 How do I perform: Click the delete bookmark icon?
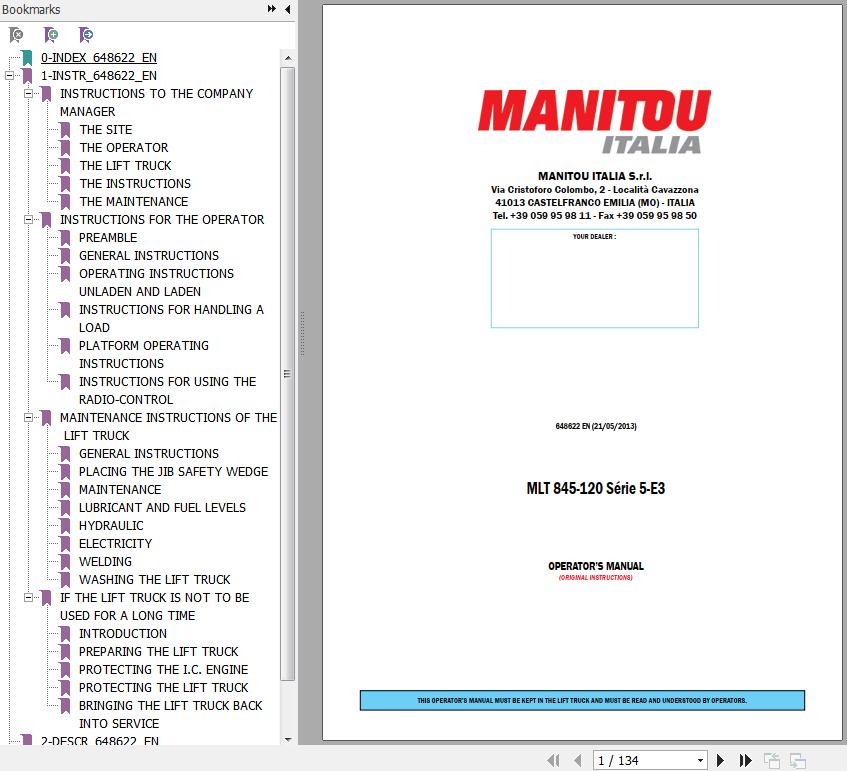(x=17, y=35)
